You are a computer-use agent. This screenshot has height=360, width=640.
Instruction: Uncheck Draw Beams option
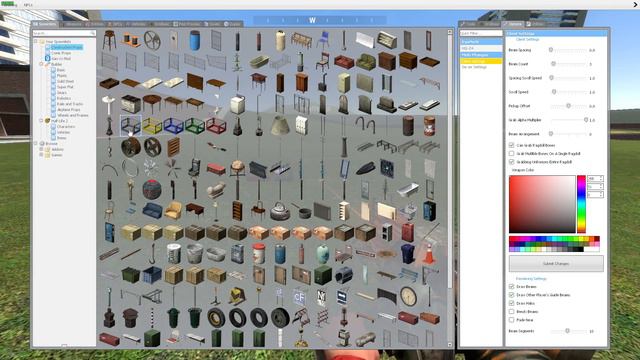(511, 287)
